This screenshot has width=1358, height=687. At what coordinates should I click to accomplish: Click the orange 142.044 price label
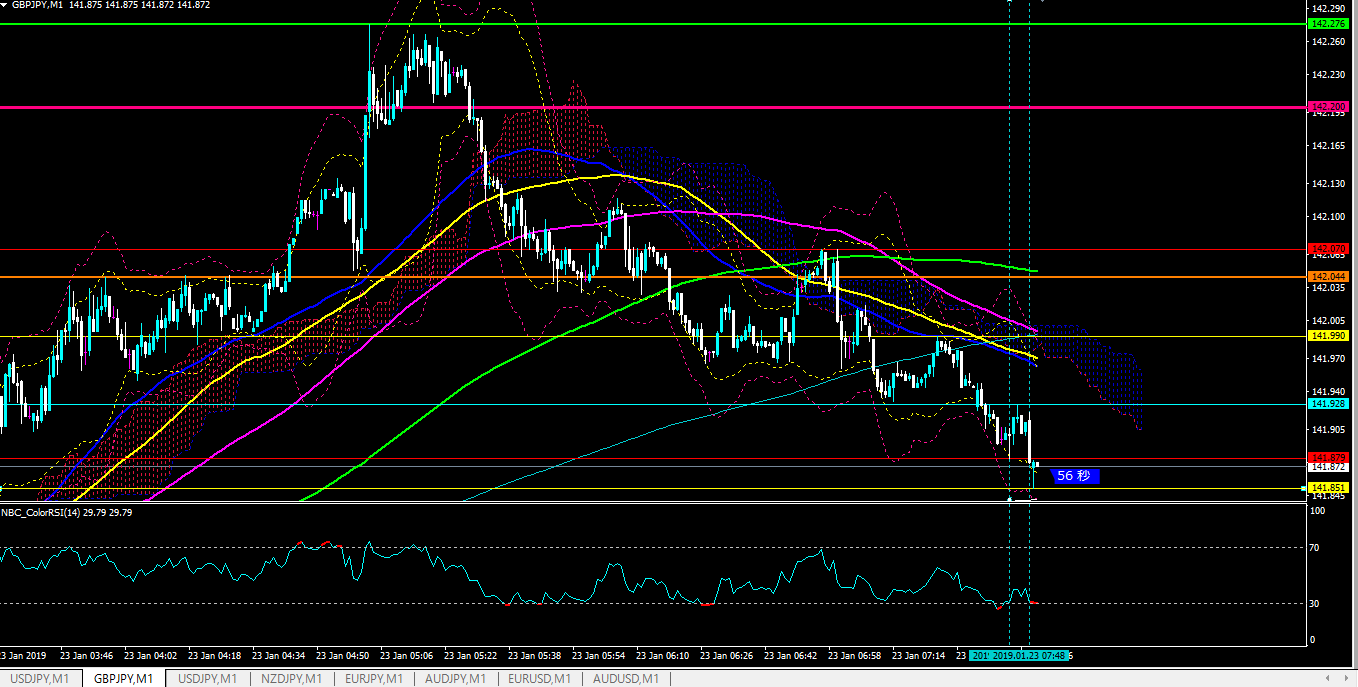1329,276
